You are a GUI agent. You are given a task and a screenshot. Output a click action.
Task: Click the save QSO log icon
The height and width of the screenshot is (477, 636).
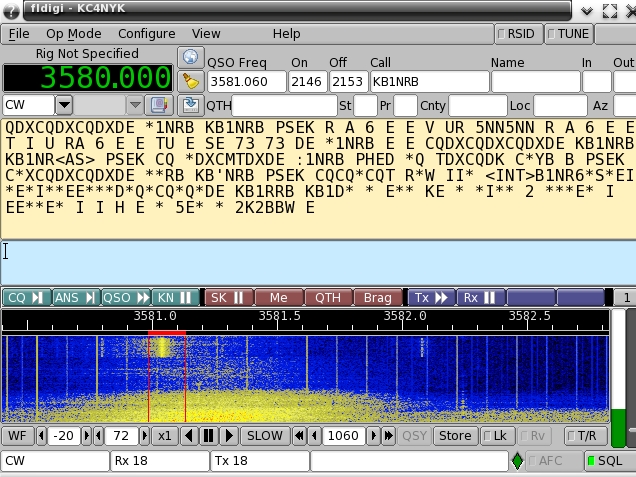point(190,104)
